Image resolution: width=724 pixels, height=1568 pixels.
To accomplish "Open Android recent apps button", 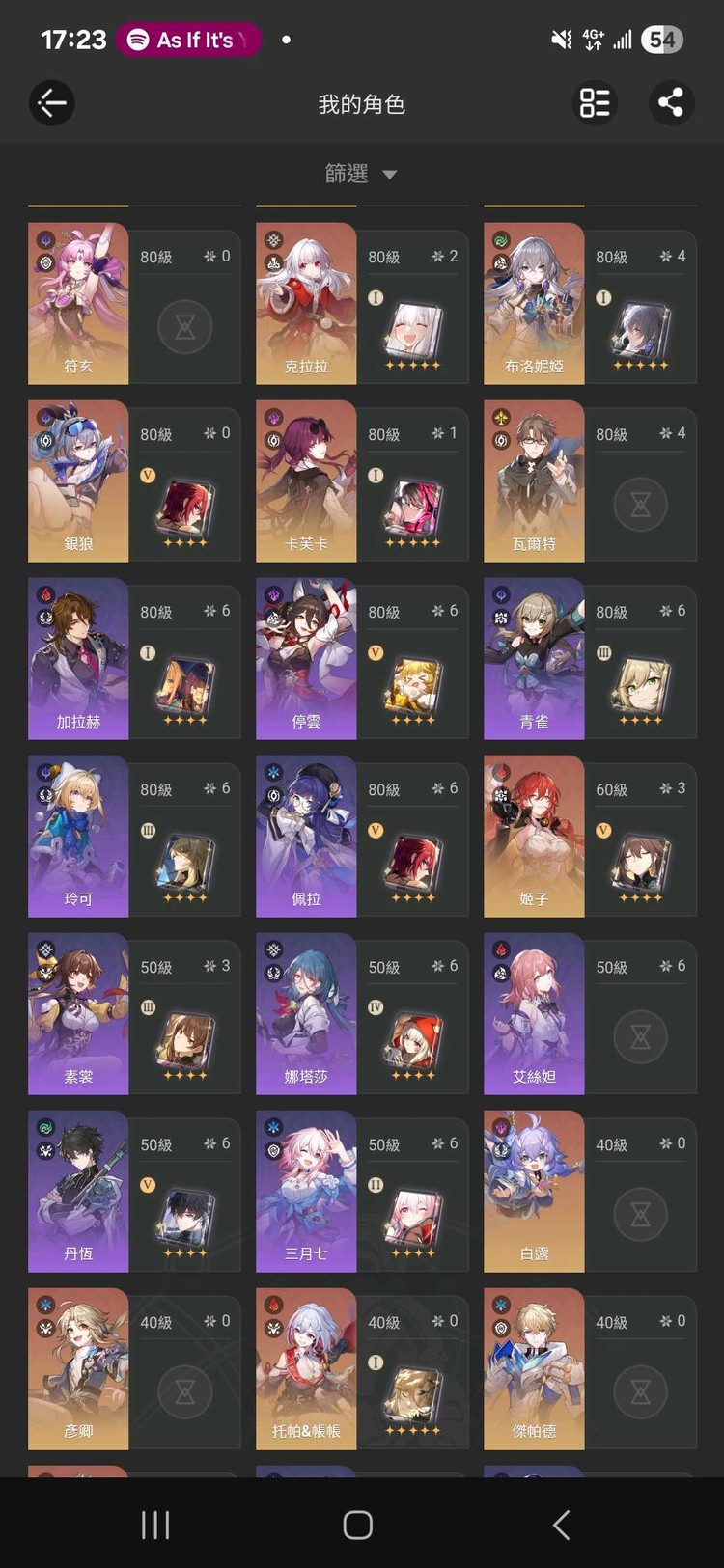I will [155, 1525].
